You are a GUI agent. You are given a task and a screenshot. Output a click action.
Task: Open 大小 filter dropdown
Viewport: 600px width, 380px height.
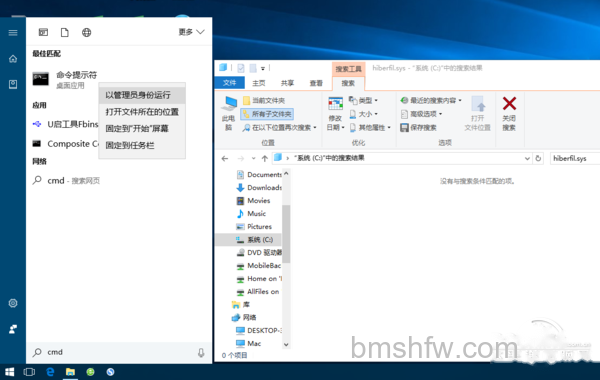tap(363, 114)
